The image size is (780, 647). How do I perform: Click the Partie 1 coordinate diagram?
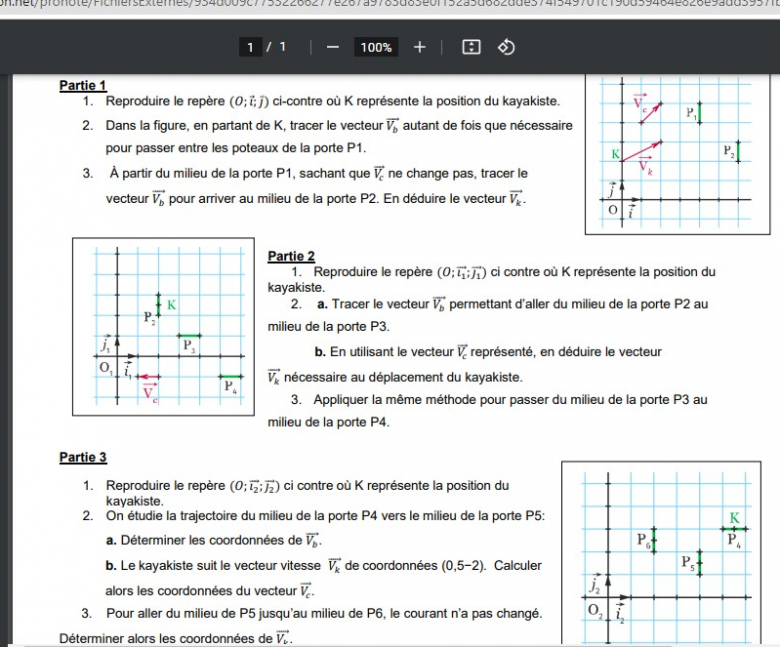(677, 154)
